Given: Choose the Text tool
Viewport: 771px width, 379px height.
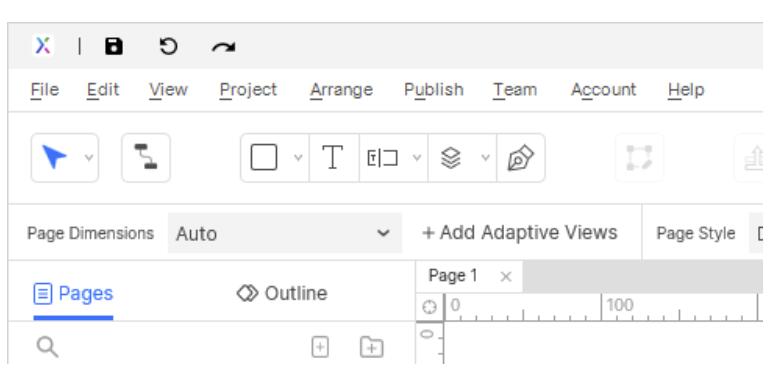Looking at the screenshot, I should [x=332, y=157].
